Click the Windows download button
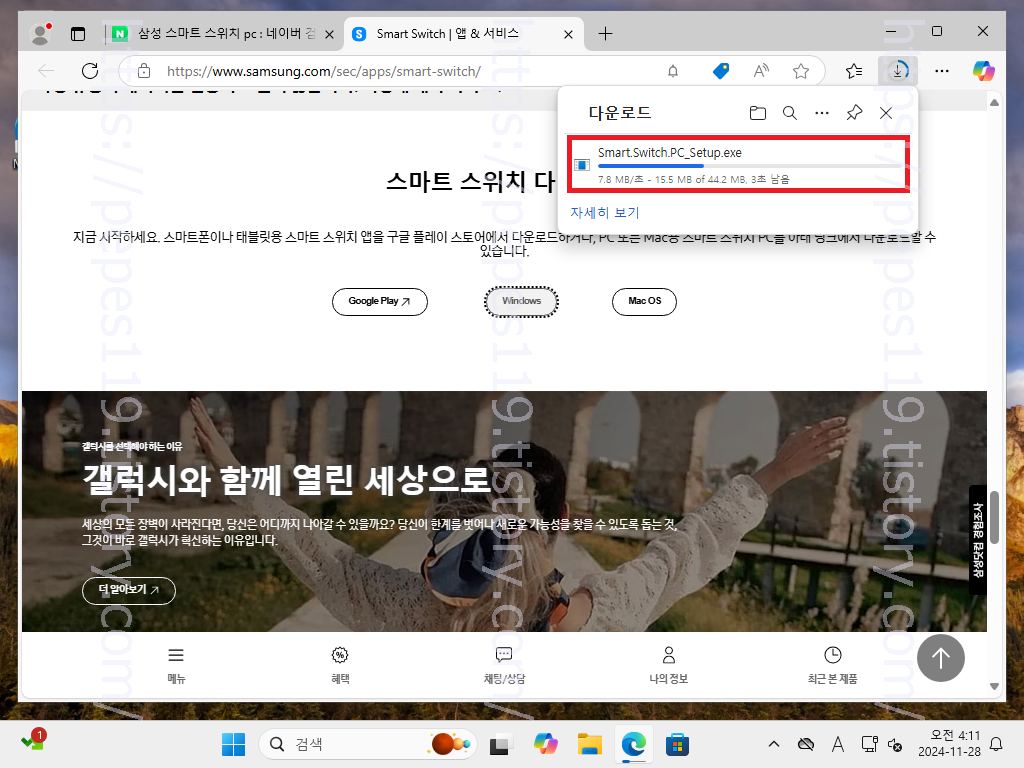 pyautogui.click(x=521, y=302)
